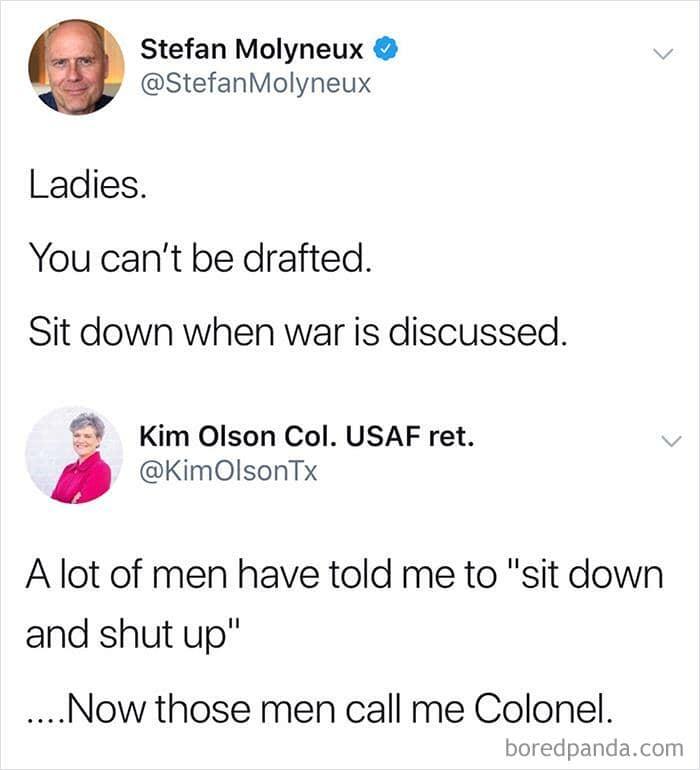The width and height of the screenshot is (700, 770).
Task: Click Kim Olson's profile avatar
Action: click(x=74, y=455)
